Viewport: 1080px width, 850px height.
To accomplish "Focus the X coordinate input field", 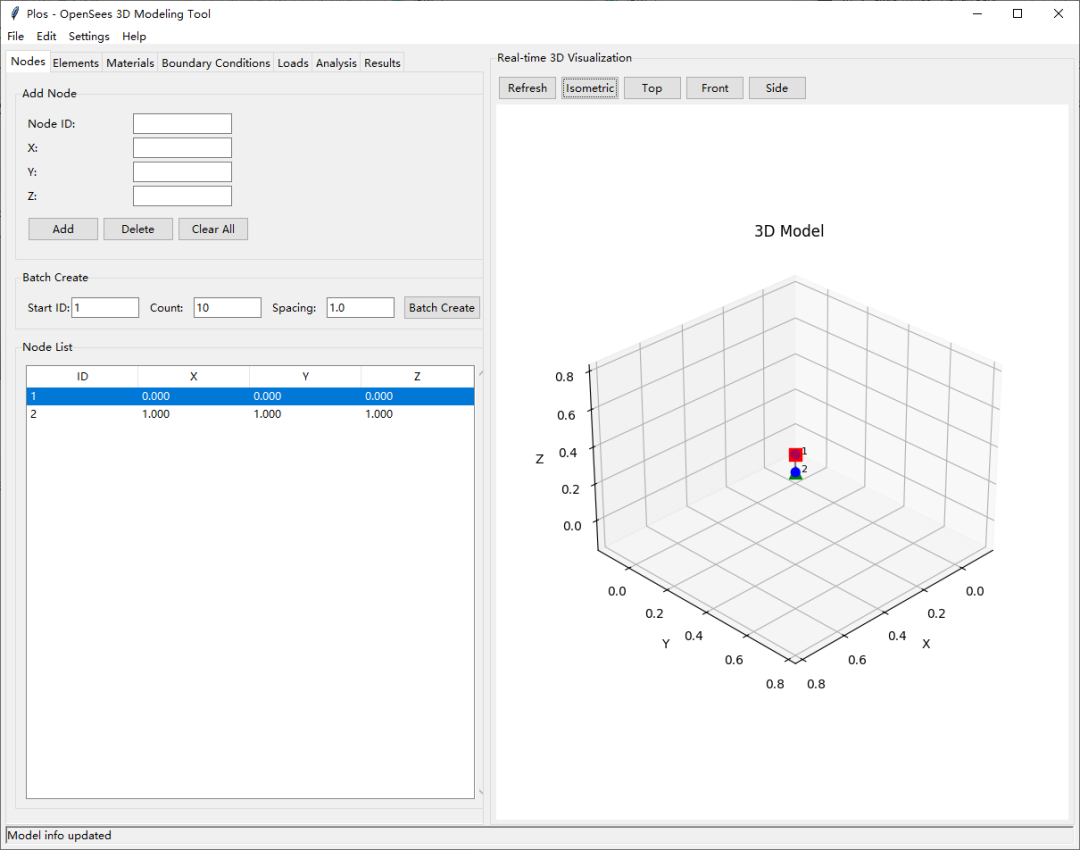I will [182, 148].
